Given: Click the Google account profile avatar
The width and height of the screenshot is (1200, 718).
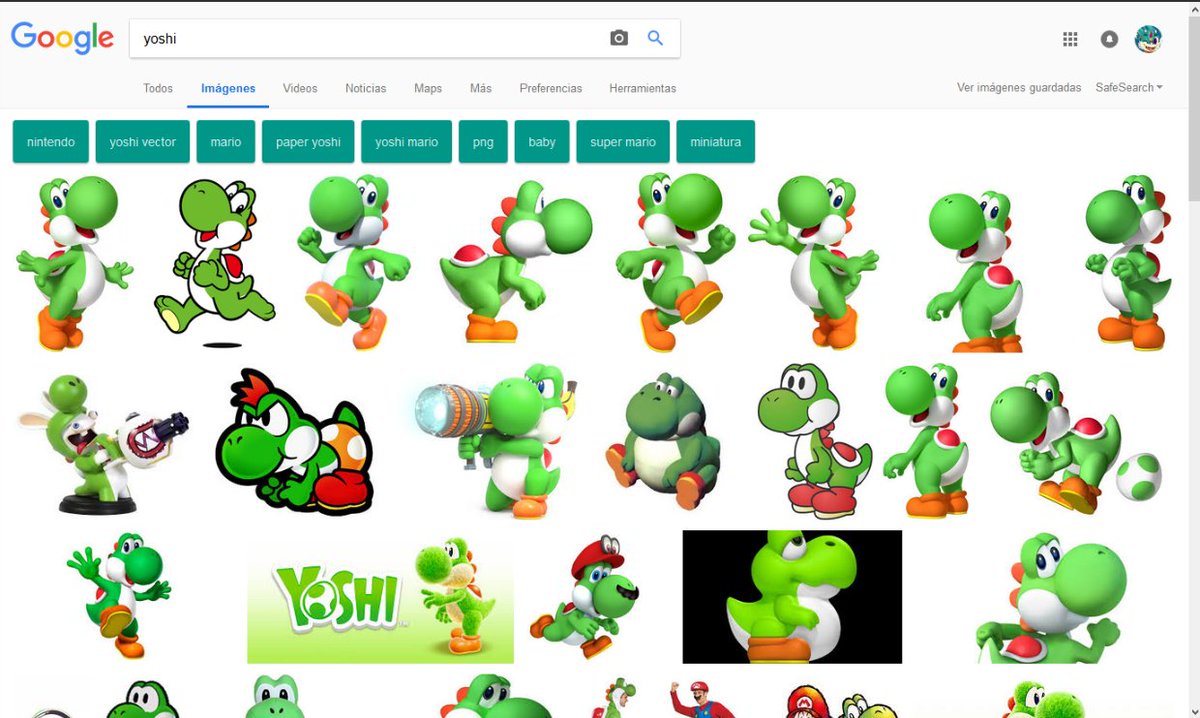Looking at the screenshot, I should (1148, 38).
